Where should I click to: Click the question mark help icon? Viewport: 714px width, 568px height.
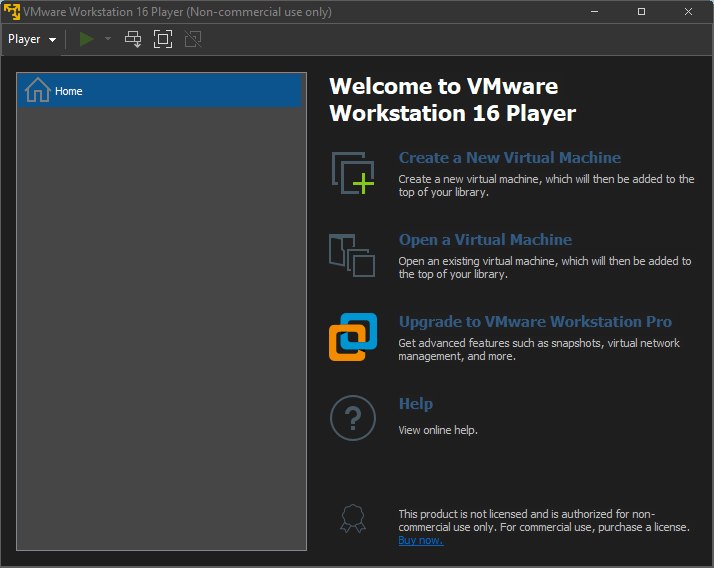click(353, 418)
